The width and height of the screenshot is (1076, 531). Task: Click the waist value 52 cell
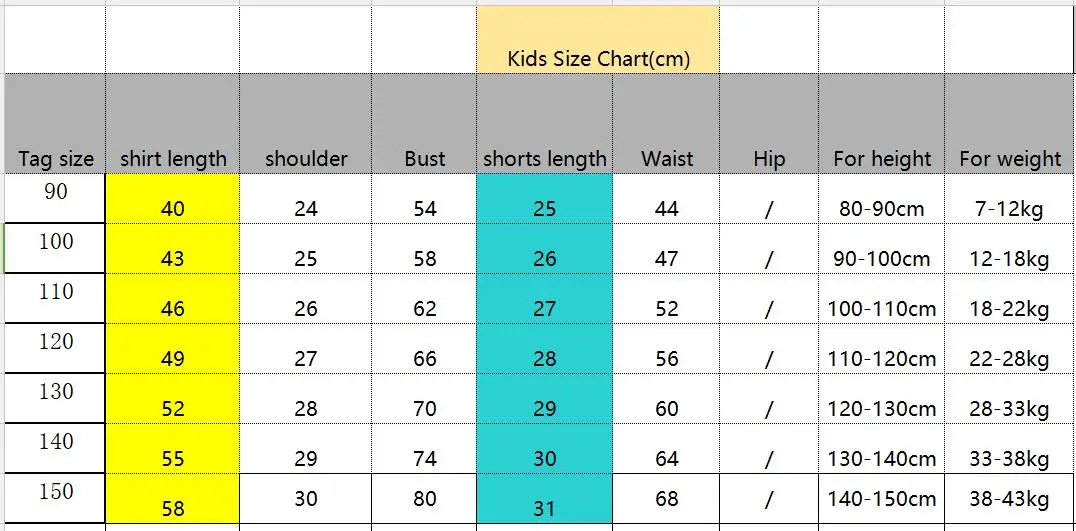[666, 299]
